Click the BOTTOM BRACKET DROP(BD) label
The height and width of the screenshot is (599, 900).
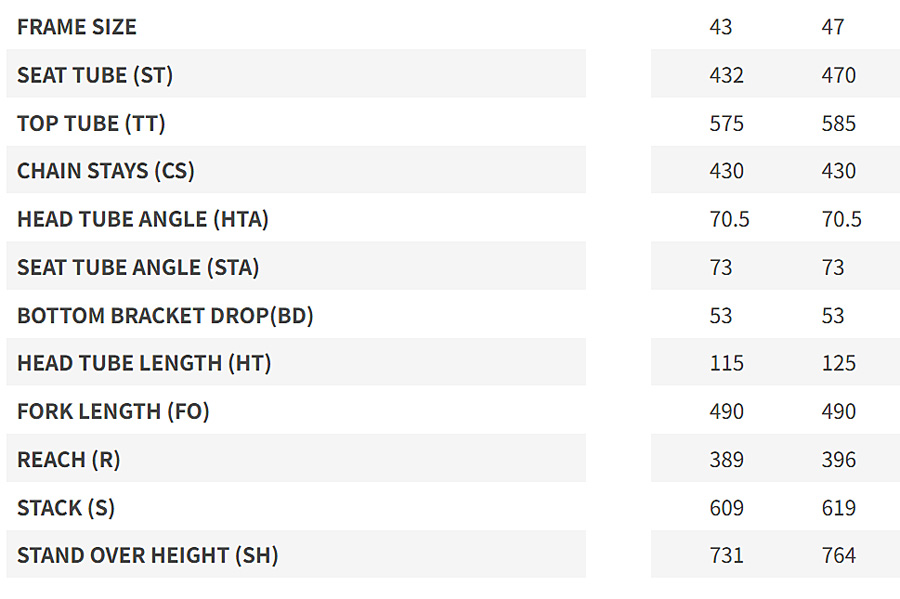[x=165, y=315]
